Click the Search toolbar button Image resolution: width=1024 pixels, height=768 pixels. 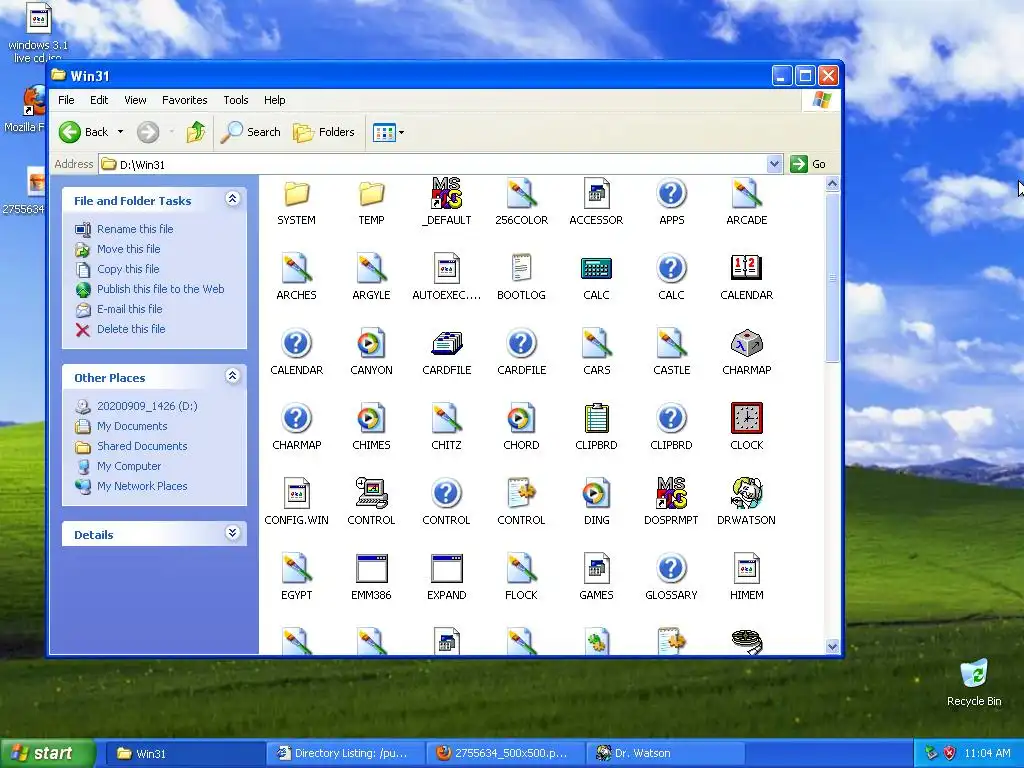click(x=251, y=132)
